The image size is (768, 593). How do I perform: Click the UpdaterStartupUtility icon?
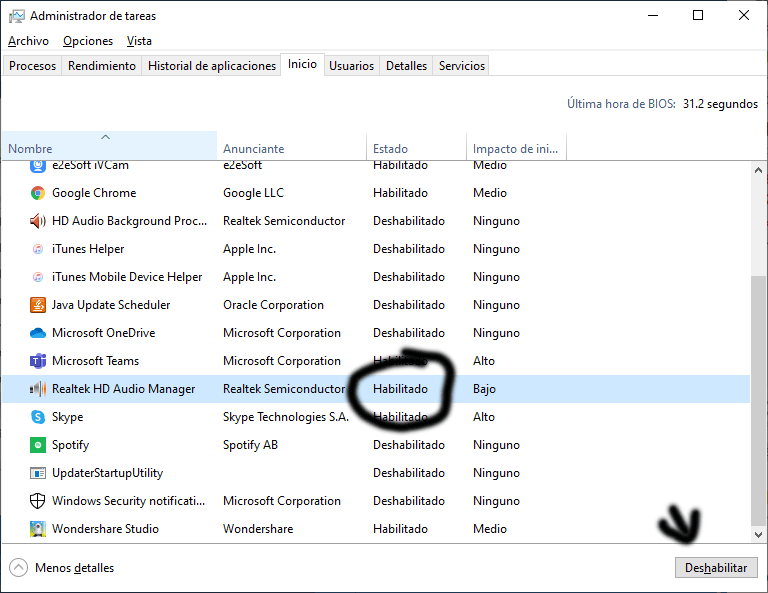coord(38,473)
